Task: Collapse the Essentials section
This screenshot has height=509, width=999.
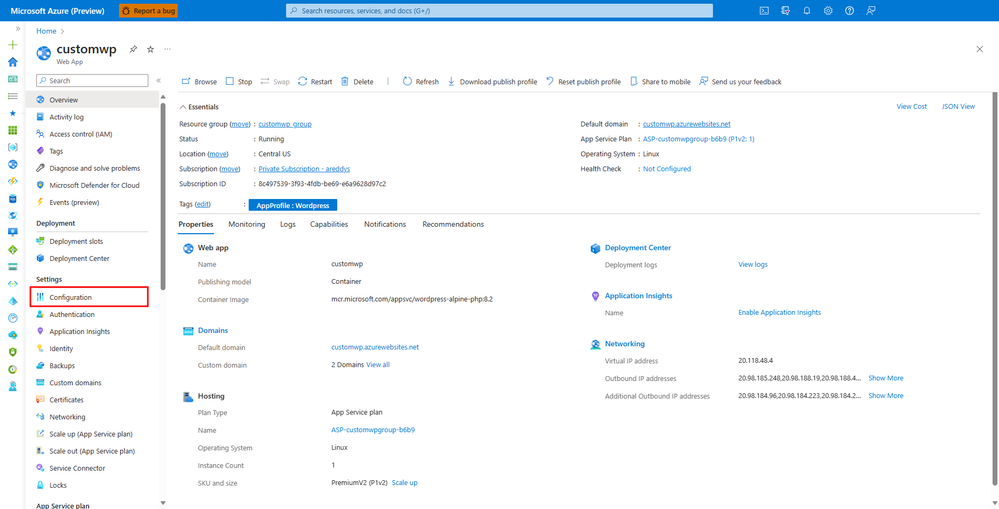Action: point(199,107)
